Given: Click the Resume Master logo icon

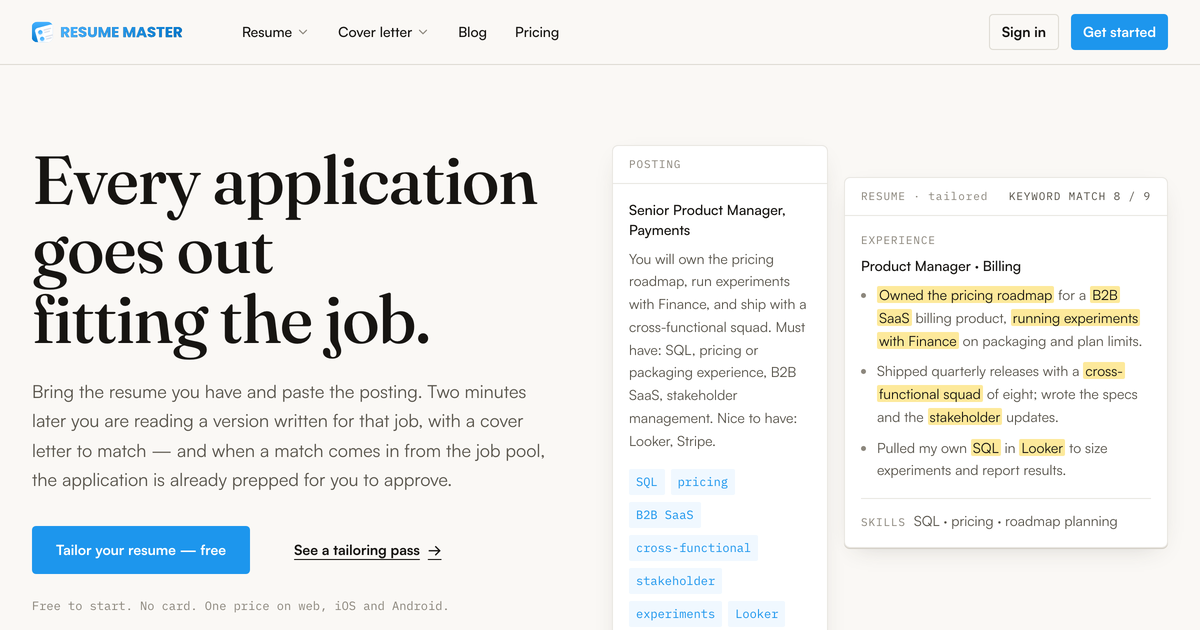Looking at the screenshot, I should click(43, 32).
